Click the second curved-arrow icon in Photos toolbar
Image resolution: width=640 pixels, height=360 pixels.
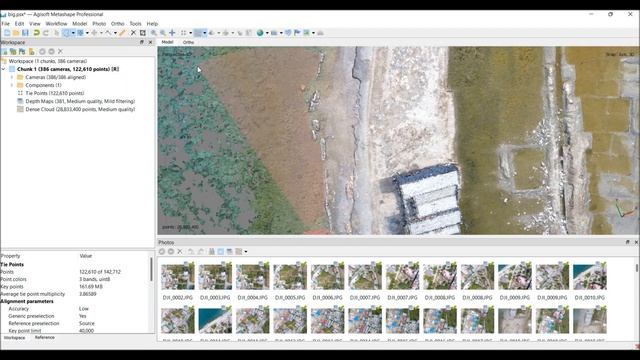[x=200, y=251]
